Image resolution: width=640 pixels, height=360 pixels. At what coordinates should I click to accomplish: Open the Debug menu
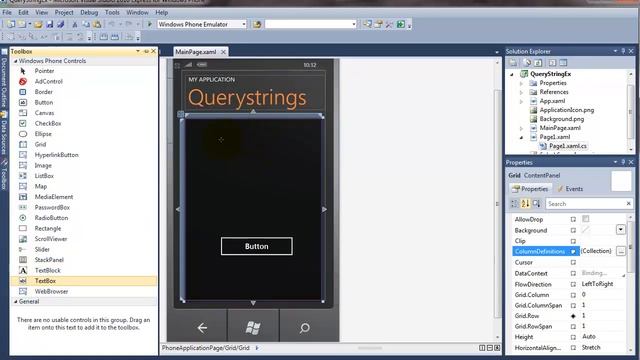(89, 13)
